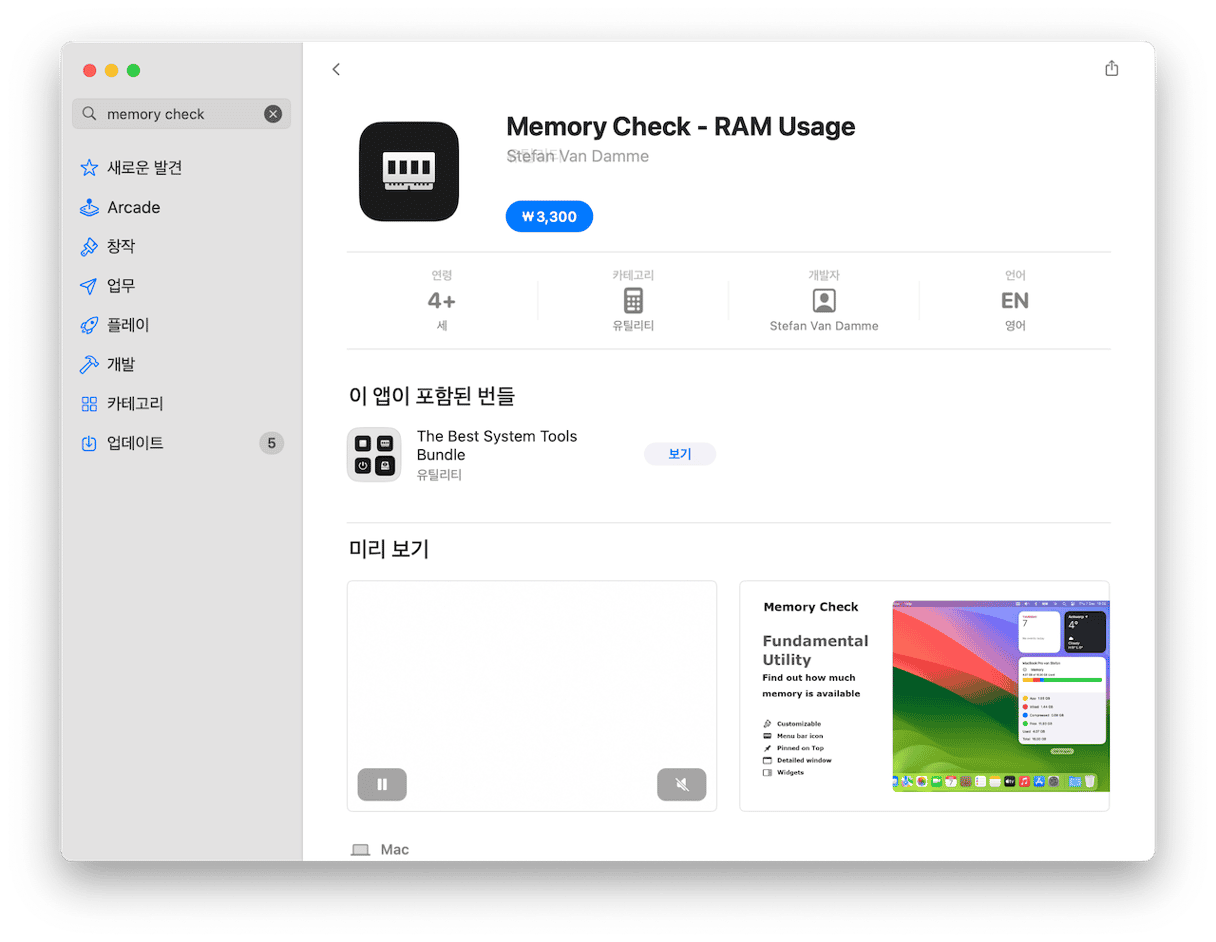
Task: Select 창작 sidebar item
Action: [x=181, y=246]
